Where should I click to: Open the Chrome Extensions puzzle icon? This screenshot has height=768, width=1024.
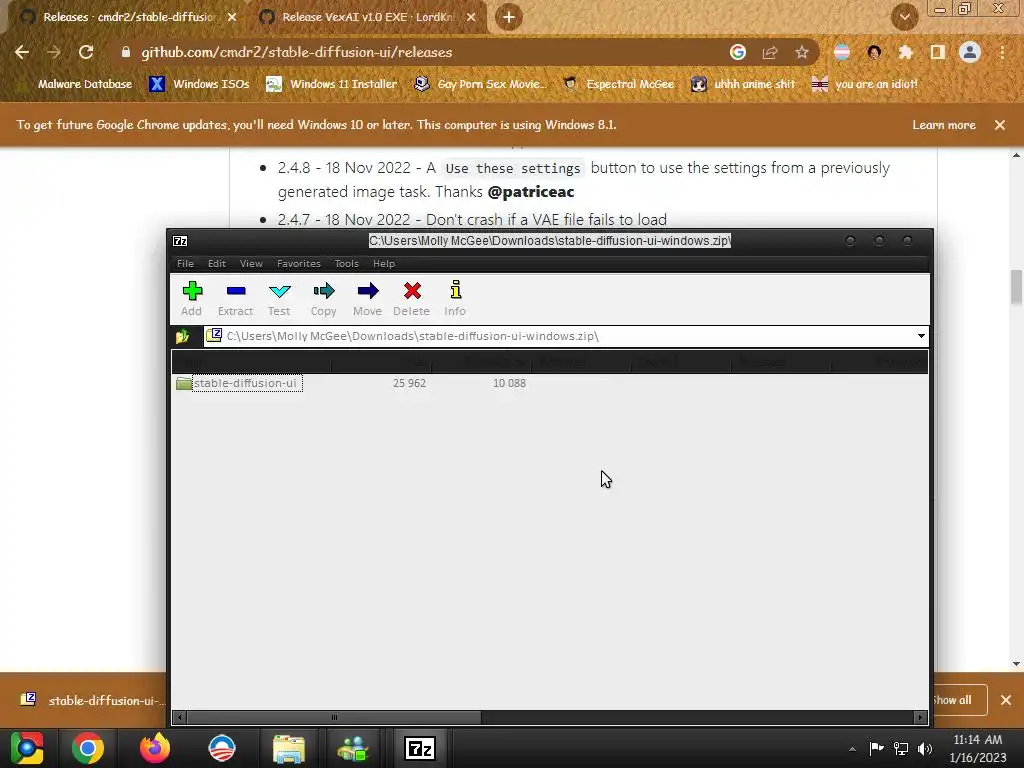(x=906, y=52)
